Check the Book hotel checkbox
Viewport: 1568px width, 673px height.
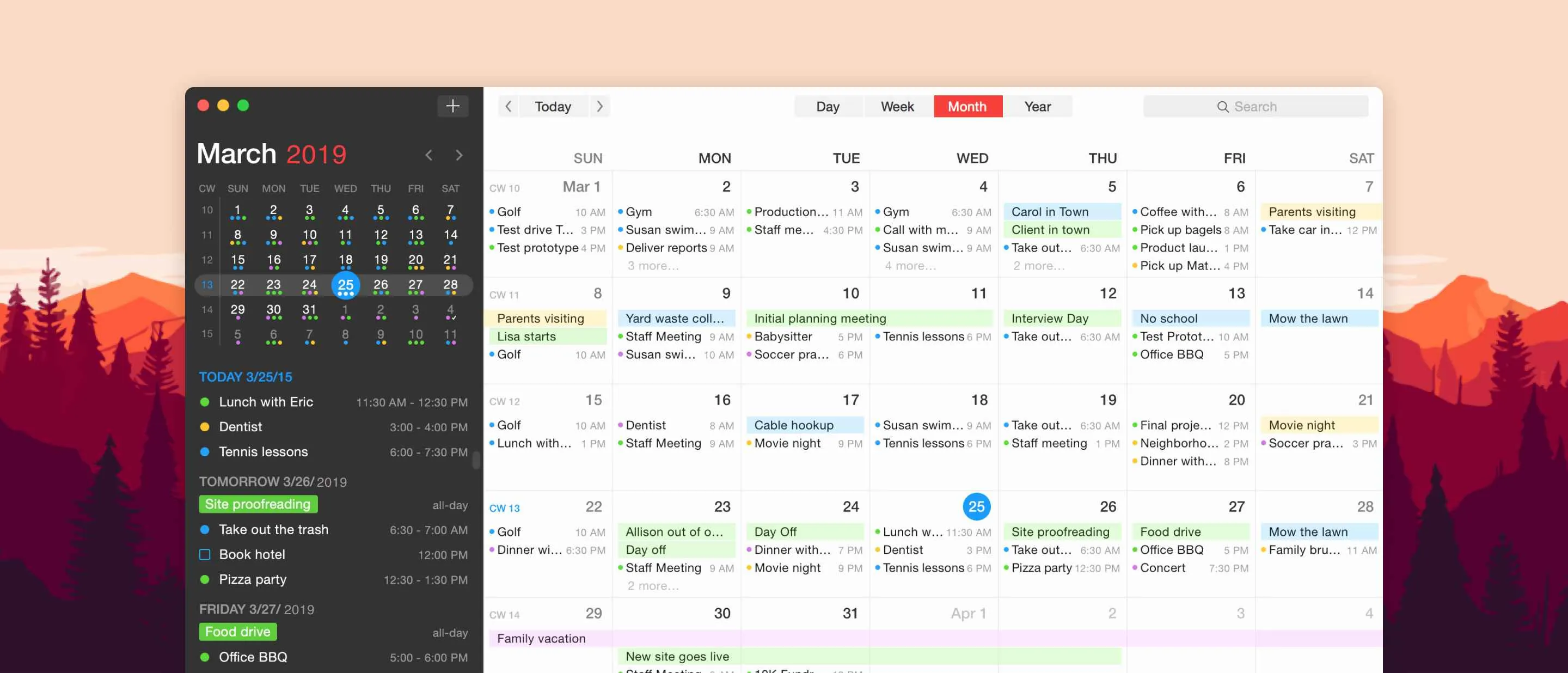coord(205,554)
